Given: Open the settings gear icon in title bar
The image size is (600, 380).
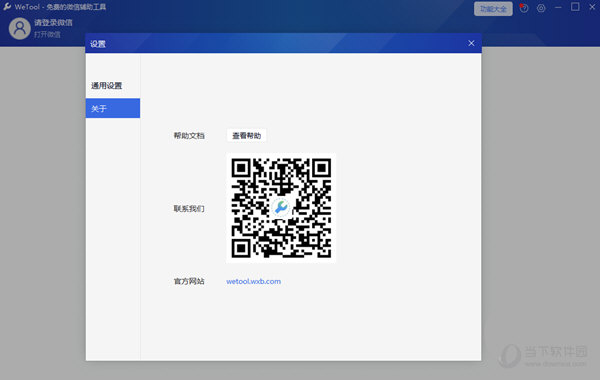Looking at the screenshot, I should click(x=541, y=8).
